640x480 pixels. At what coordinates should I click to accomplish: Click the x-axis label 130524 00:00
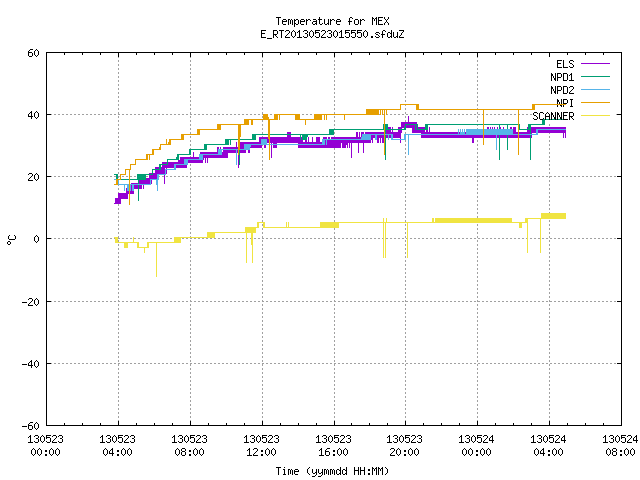click(x=476, y=446)
